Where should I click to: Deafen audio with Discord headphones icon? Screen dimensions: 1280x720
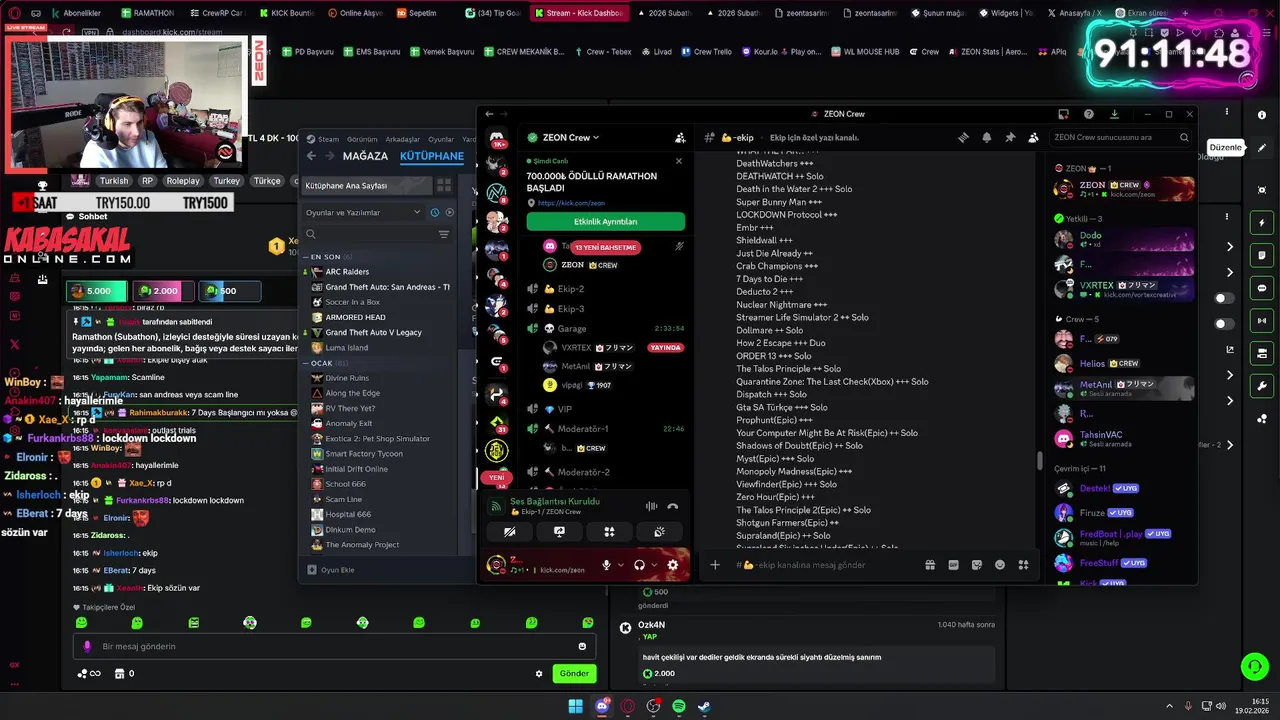tap(639, 565)
